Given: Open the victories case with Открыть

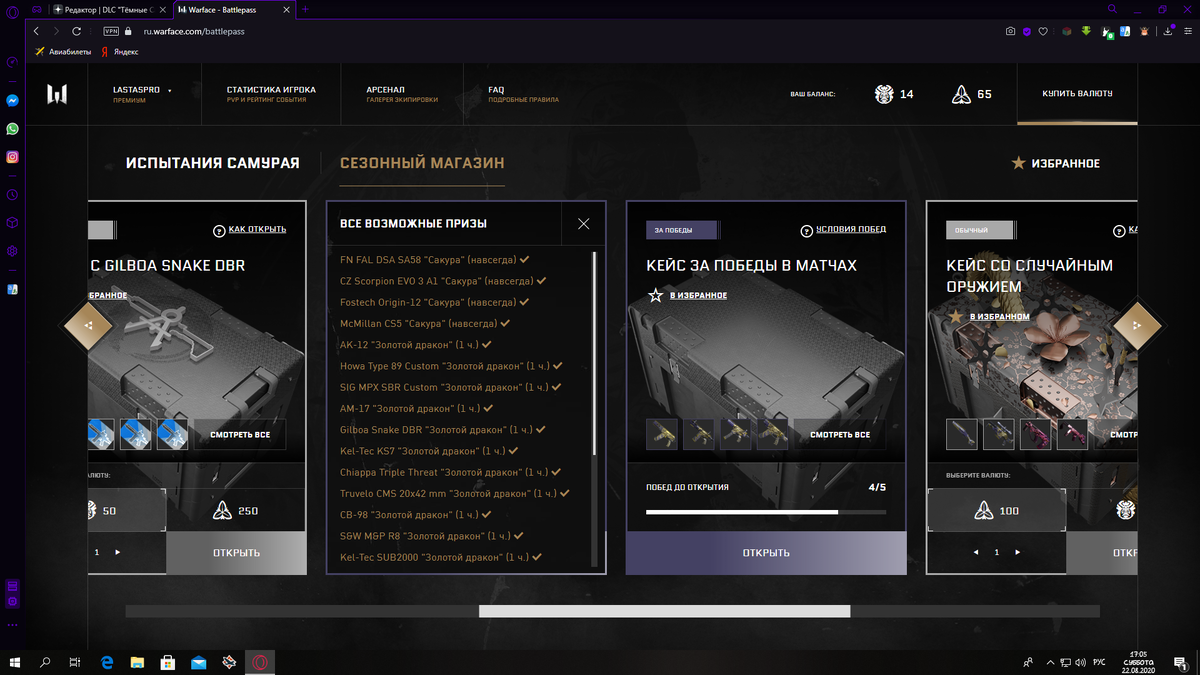Looking at the screenshot, I should coord(766,553).
